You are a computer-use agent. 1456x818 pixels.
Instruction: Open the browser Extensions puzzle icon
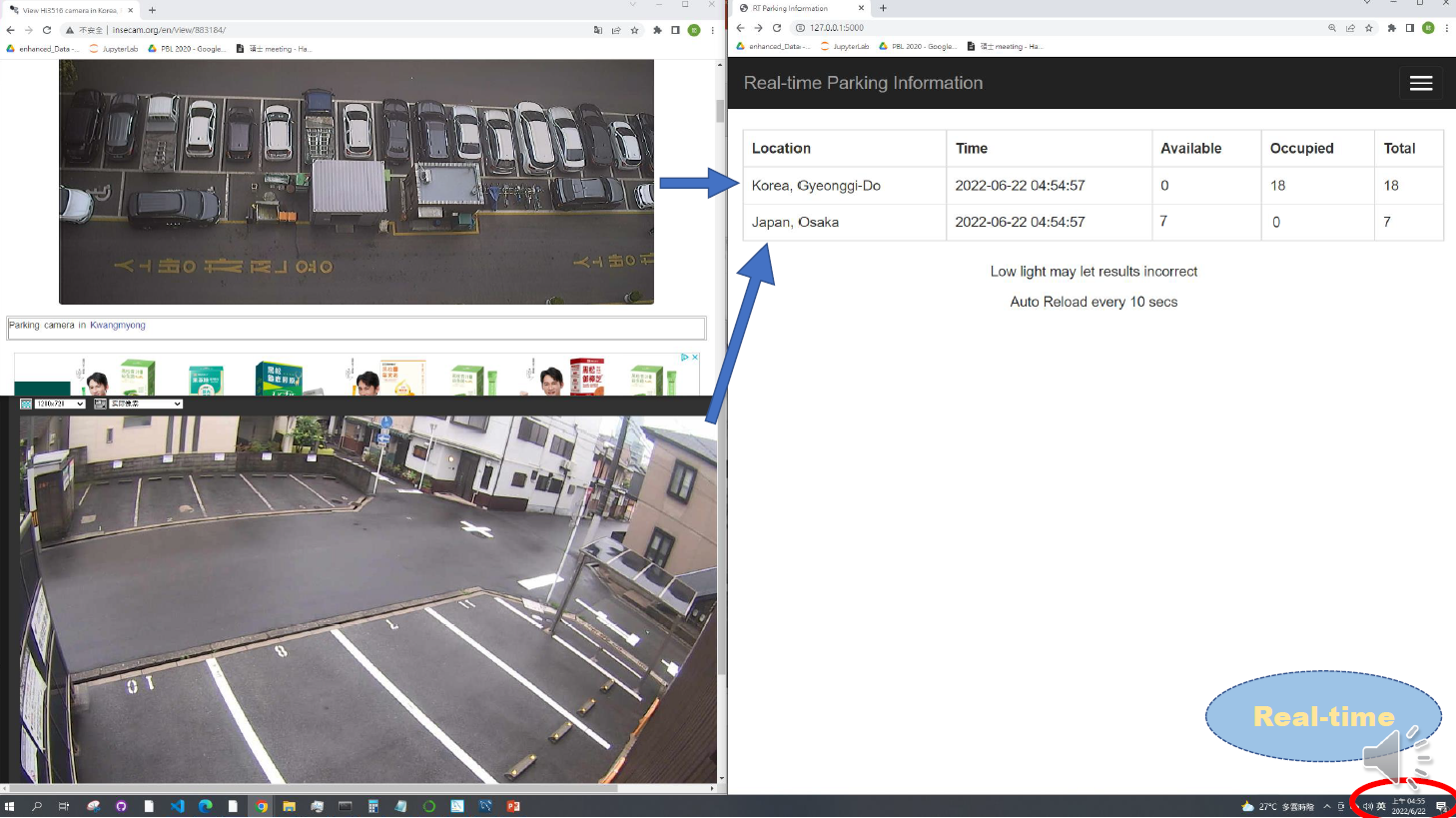[1392, 28]
